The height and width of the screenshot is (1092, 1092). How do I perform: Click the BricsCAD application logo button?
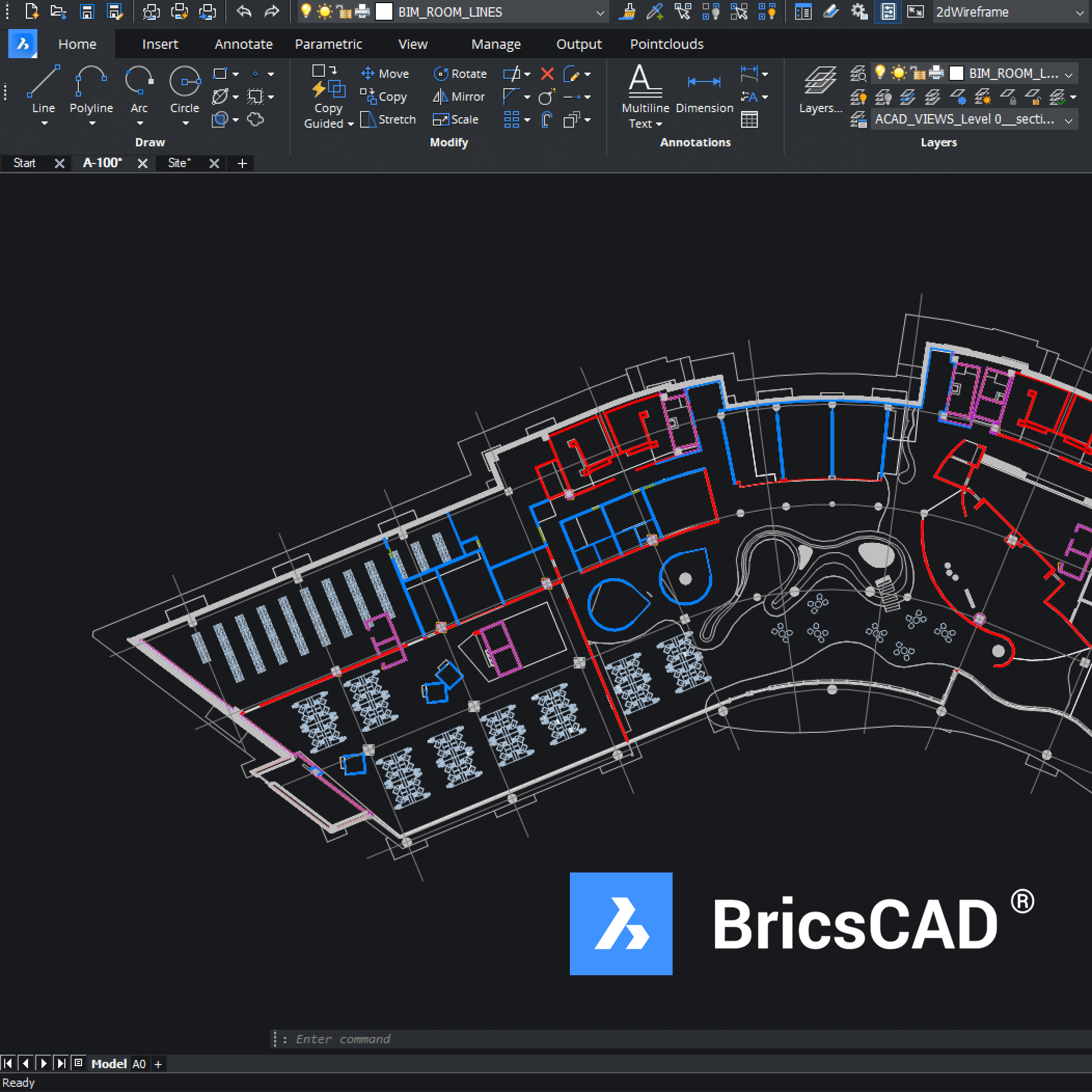click(x=23, y=44)
